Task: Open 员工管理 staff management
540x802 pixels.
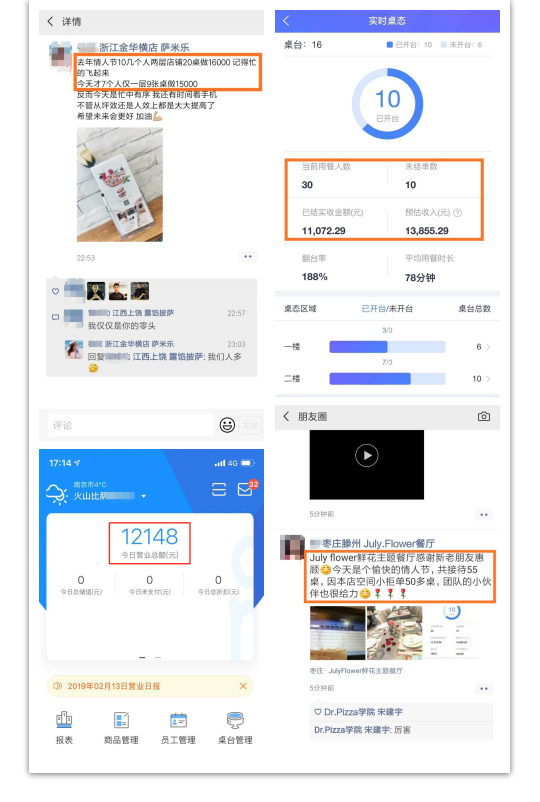Action: click(x=178, y=727)
